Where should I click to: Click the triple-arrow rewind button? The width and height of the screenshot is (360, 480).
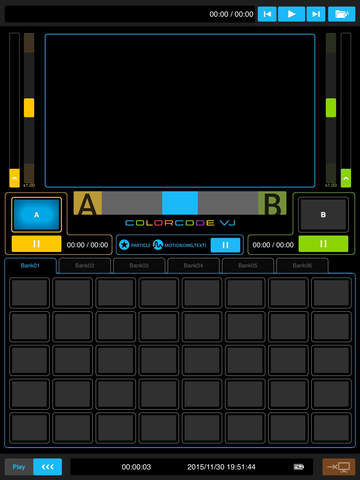click(x=47, y=467)
